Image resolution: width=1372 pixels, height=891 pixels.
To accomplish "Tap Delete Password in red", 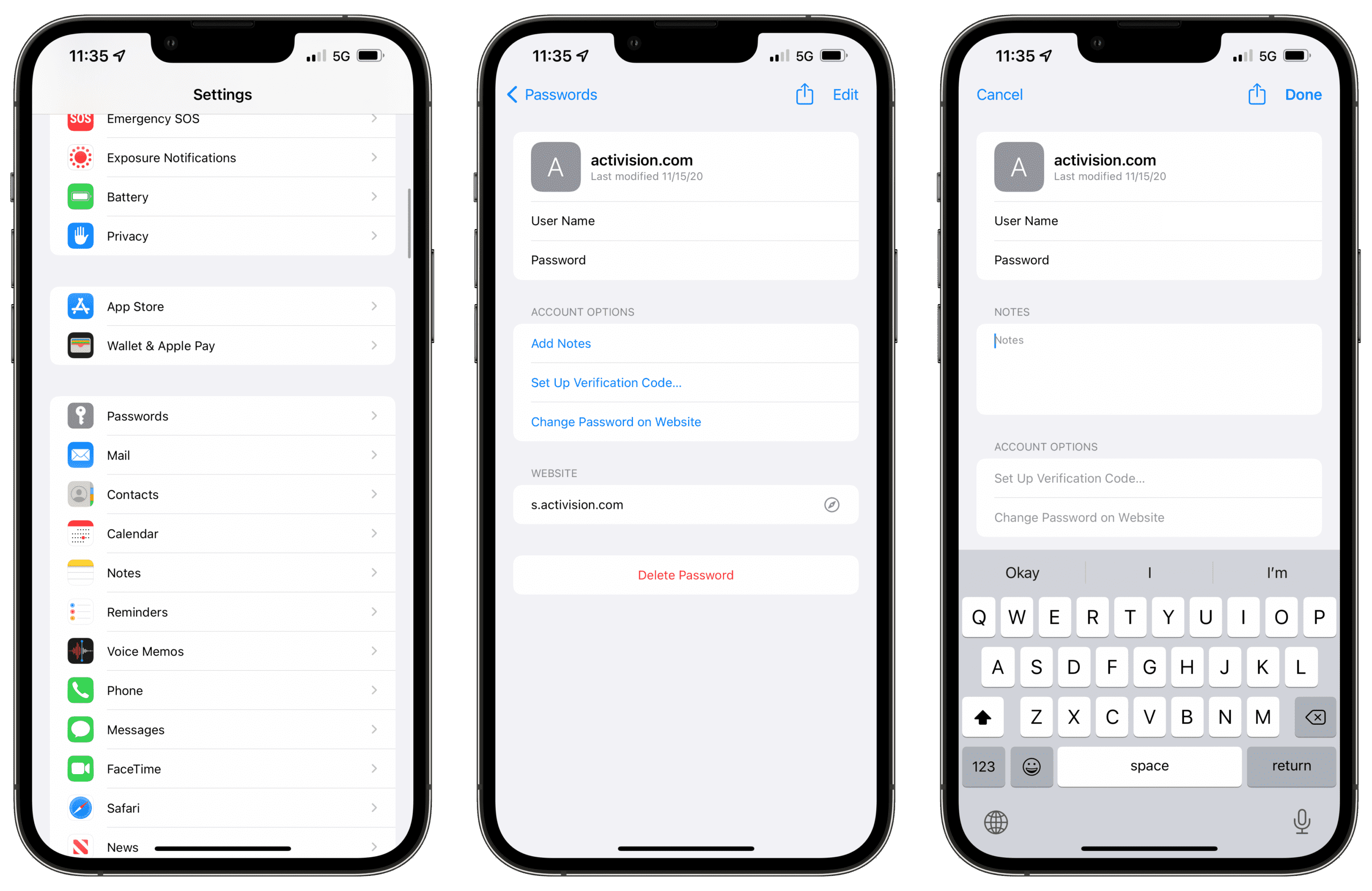I will 685,575.
